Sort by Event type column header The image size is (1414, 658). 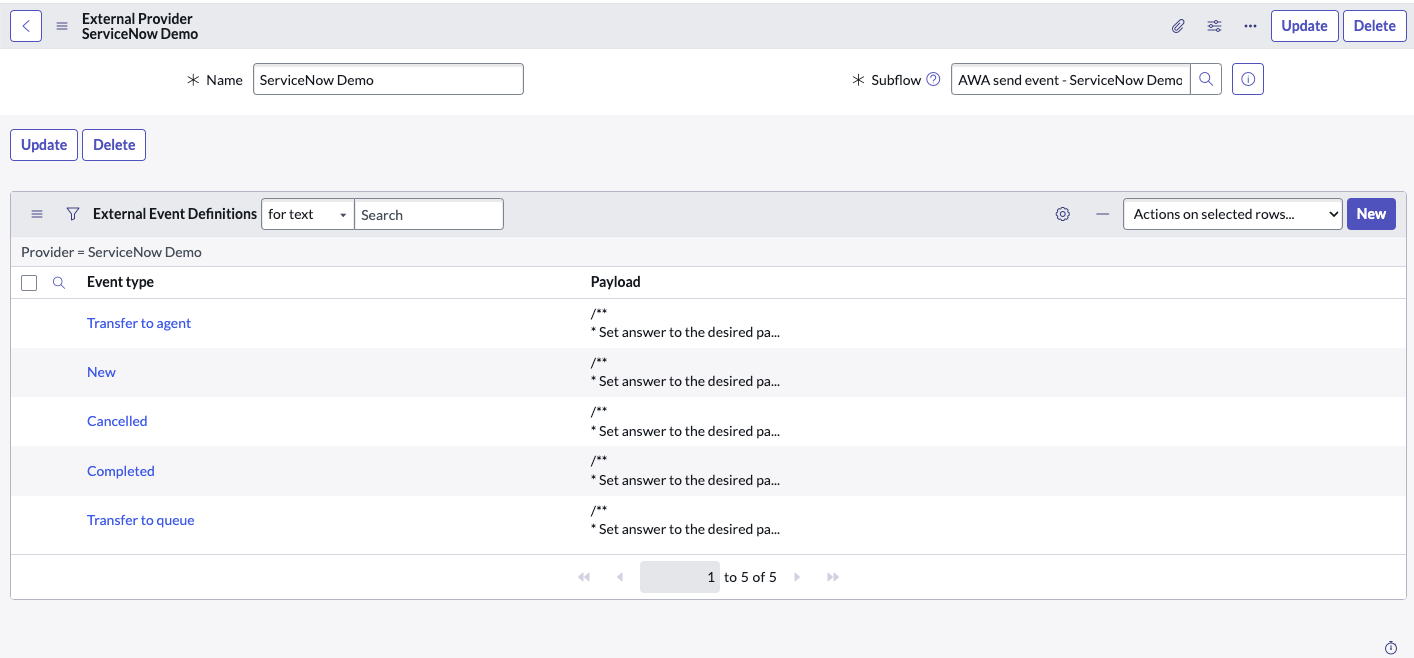tap(120, 282)
